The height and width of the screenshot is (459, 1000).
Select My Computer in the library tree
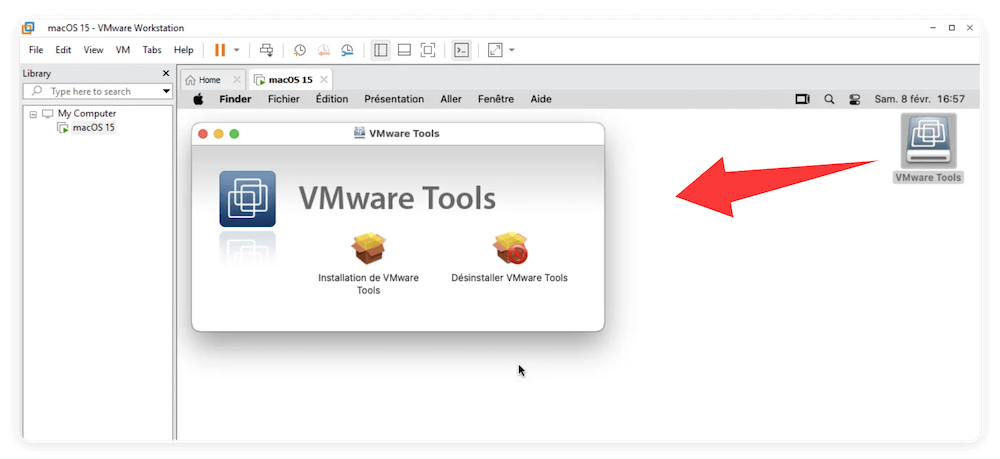87,113
